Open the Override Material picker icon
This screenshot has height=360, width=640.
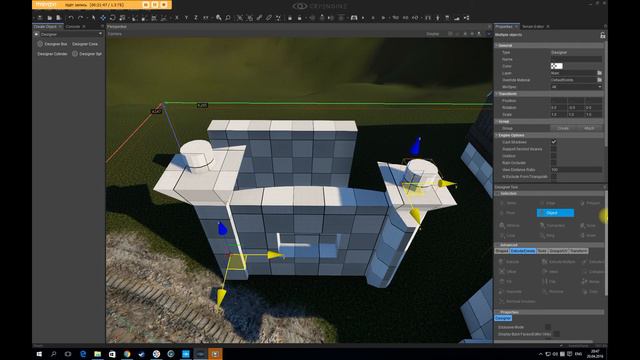tap(600, 80)
